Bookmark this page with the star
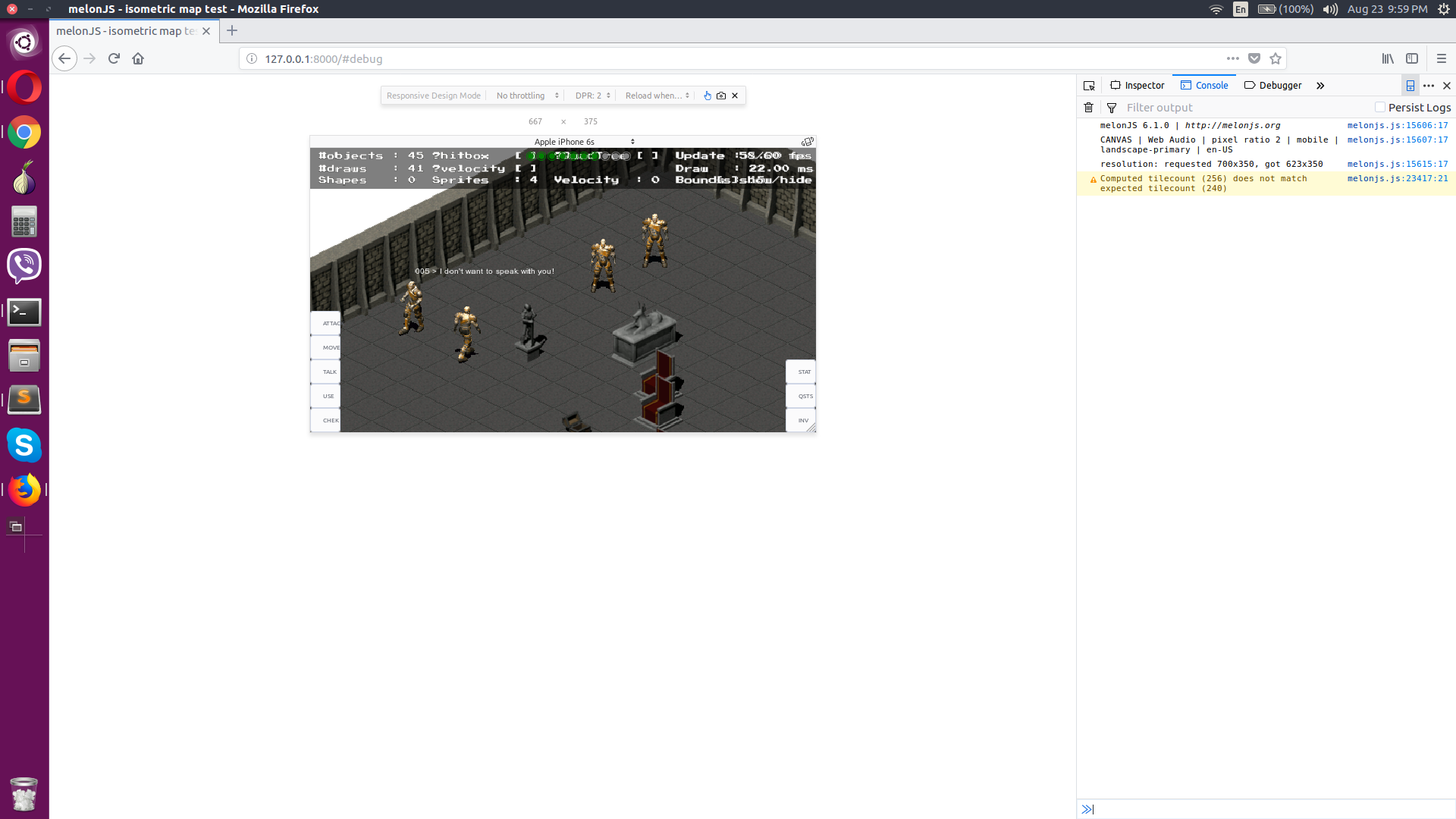The height and width of the screenshot is (819, 1456). click(1276, 58)
